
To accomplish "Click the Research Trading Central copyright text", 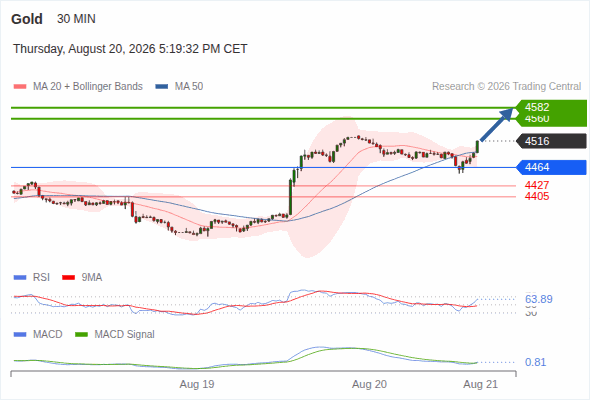I will coord(506,87).
